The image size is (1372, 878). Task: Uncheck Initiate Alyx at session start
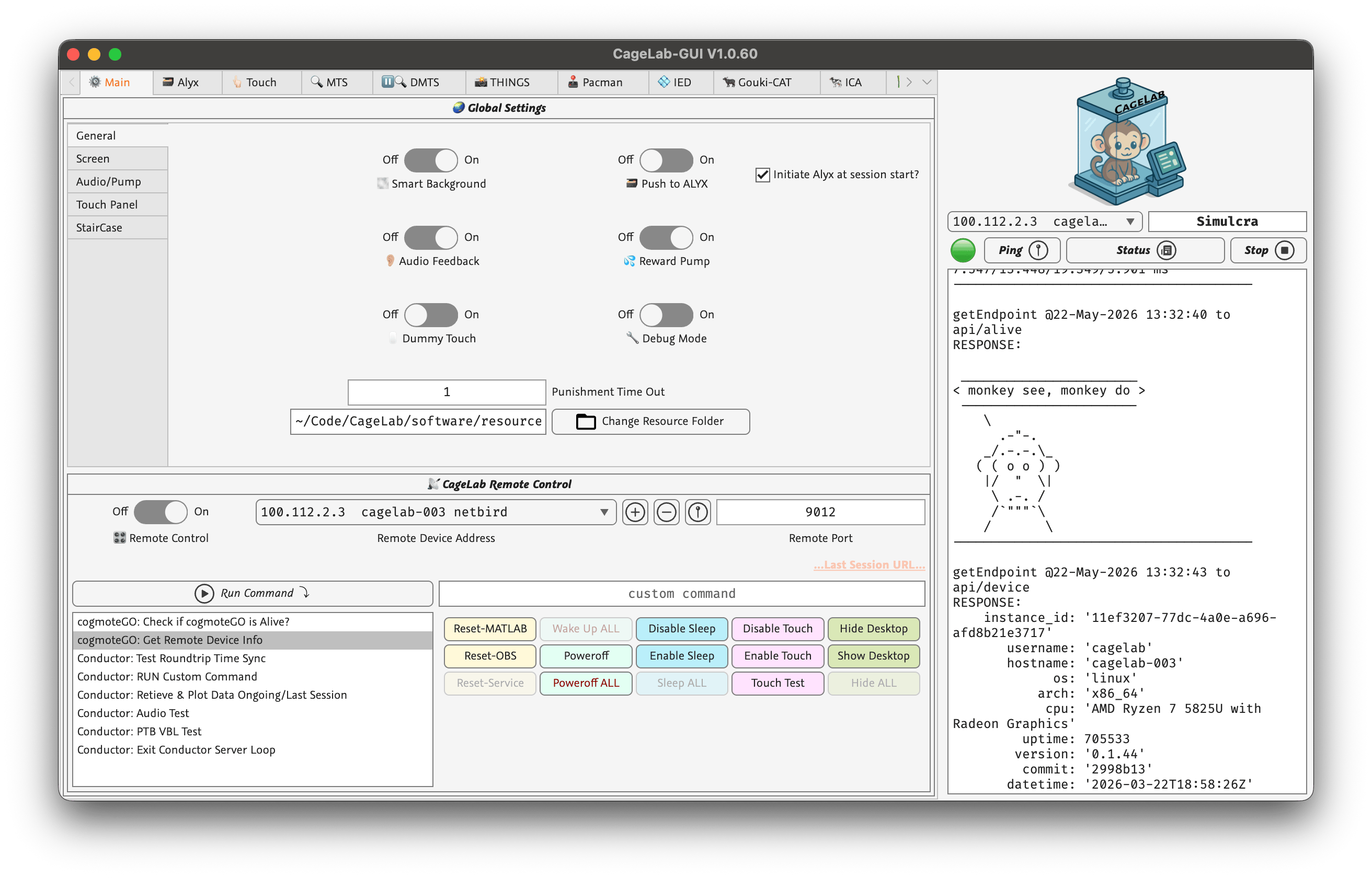point(762,175)
